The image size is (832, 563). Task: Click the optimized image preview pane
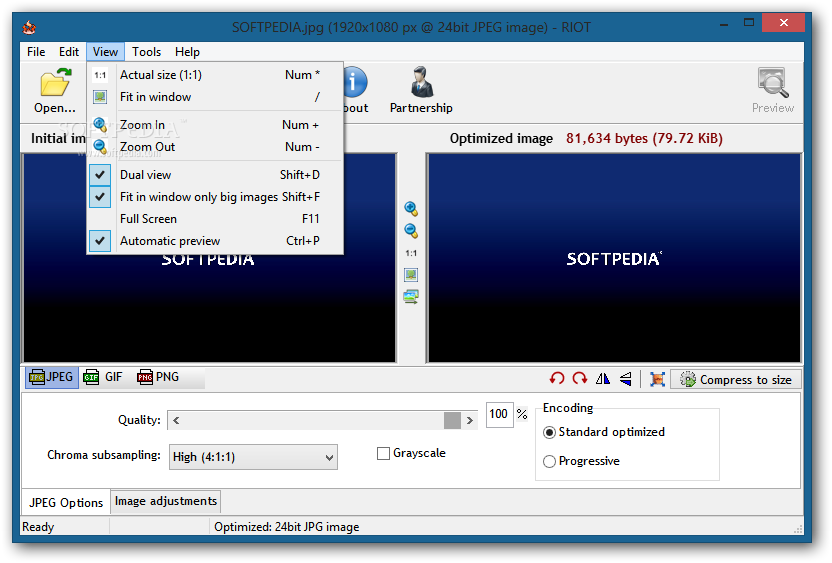[x=614, y=258]
